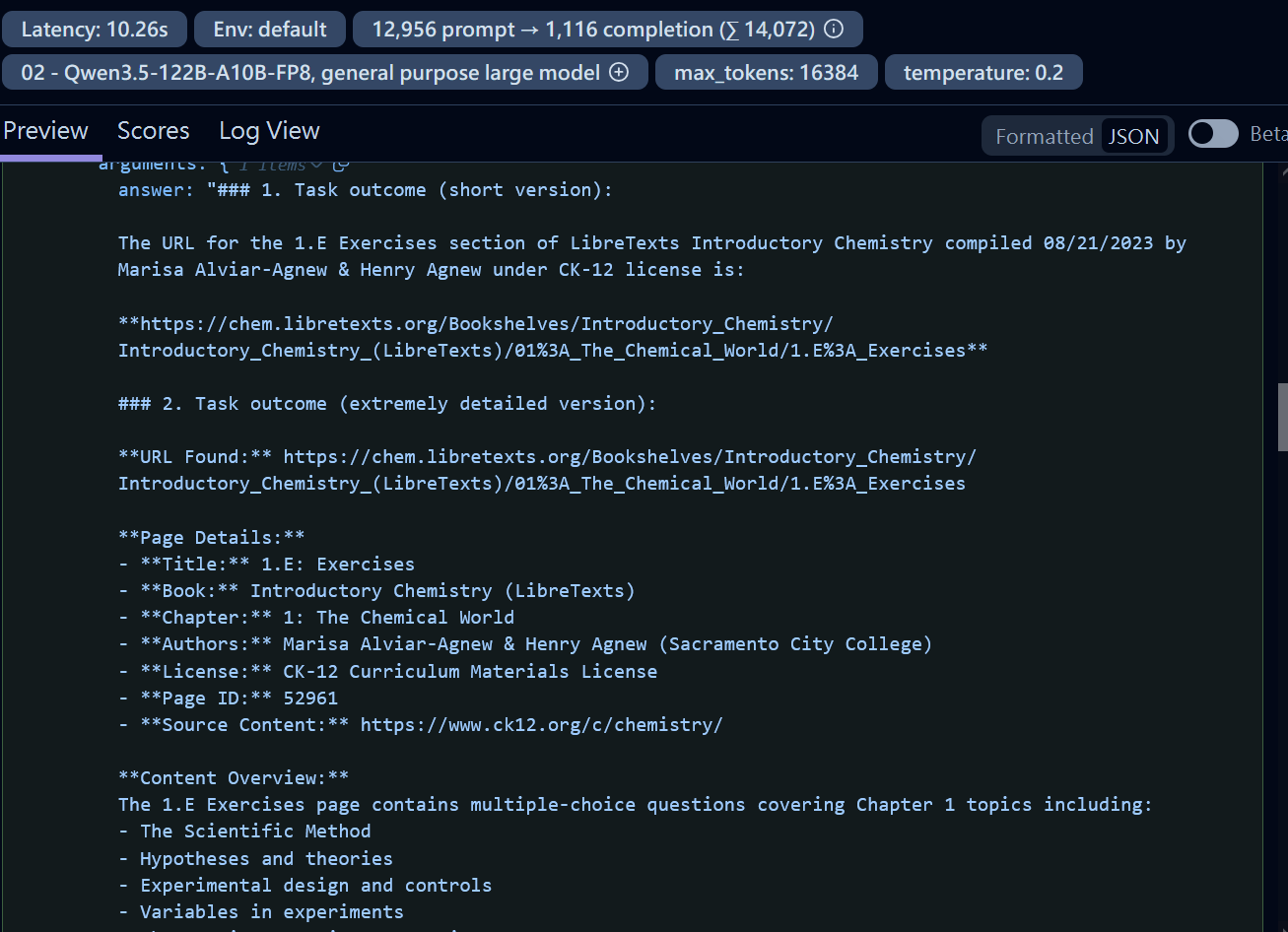Click the "**Chapter:** 1: The Chemical World" line
The image size is (1288, 932).
(316, 617)
